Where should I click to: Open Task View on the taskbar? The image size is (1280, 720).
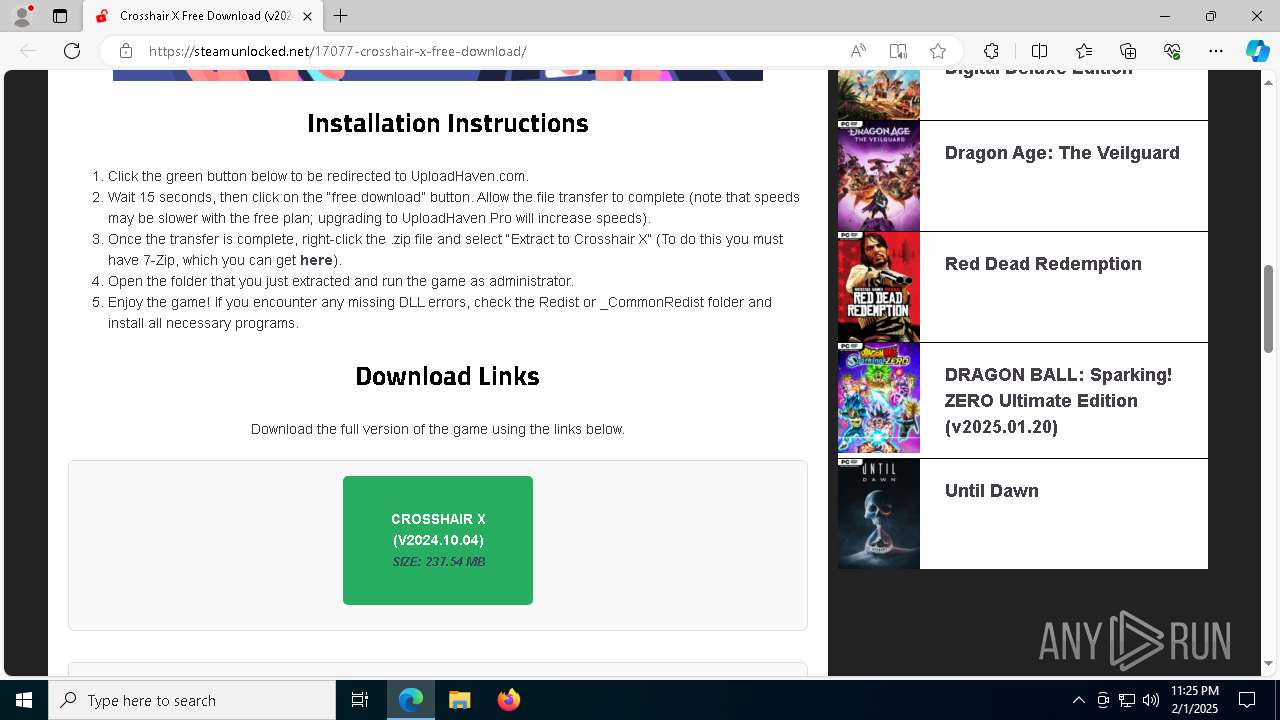coord(360,700)
